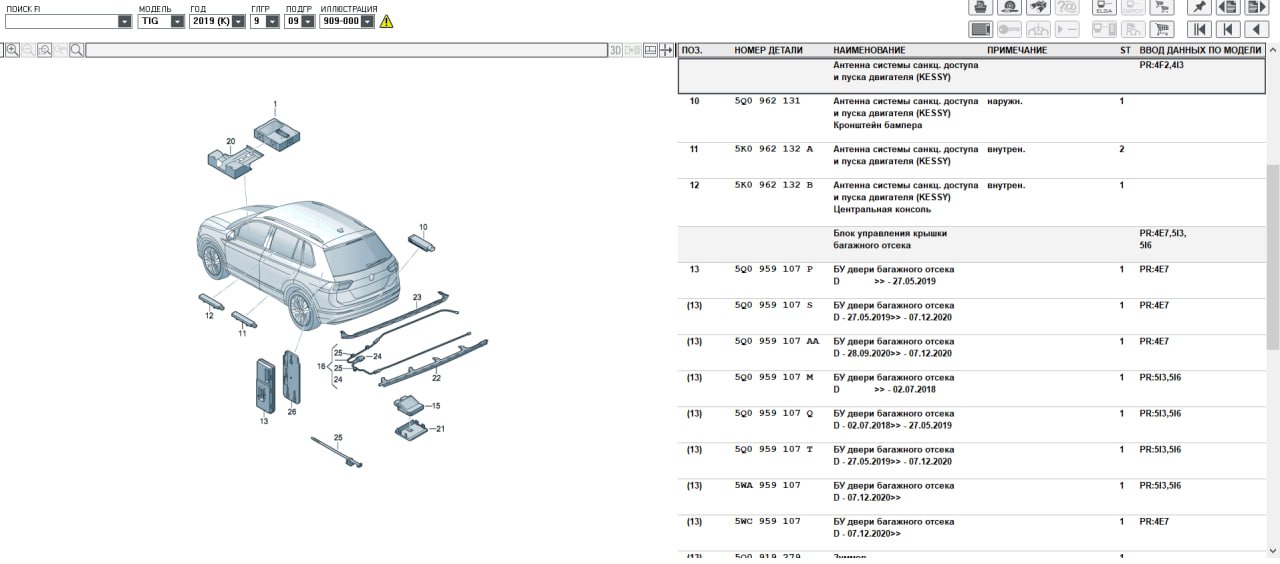Image resolution: width=1280 pixels, height=564 pixels.
Task: Click the Блок управления крышки багажного отсека heading
Action: pos(890,239)
